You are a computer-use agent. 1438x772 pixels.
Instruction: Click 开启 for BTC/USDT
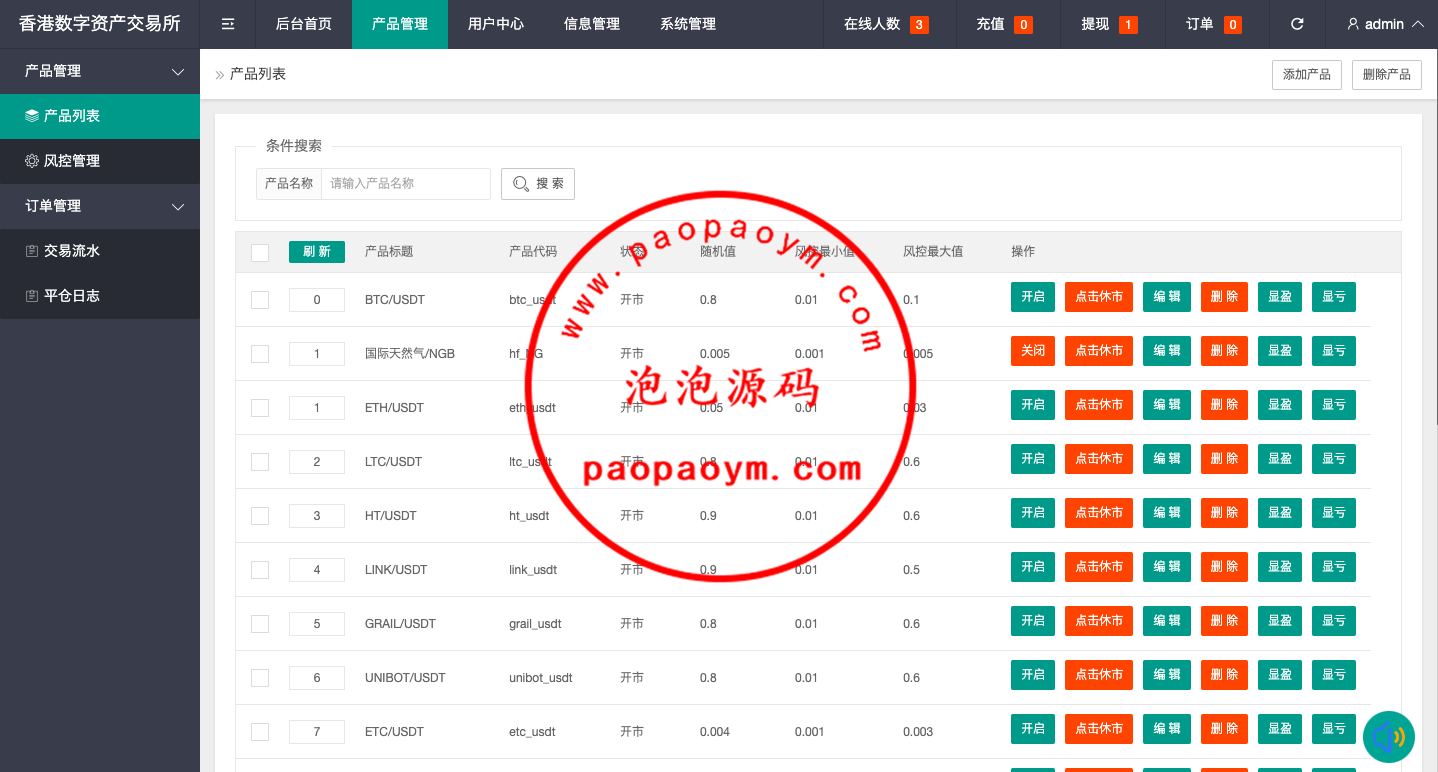tap(1033, 297)
